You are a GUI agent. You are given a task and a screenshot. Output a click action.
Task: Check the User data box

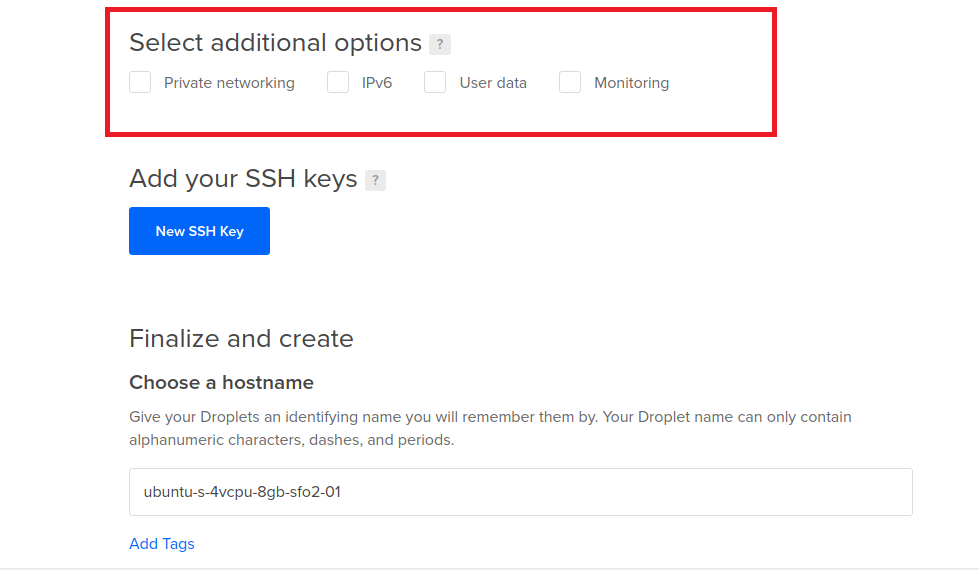tap(435, 83)
